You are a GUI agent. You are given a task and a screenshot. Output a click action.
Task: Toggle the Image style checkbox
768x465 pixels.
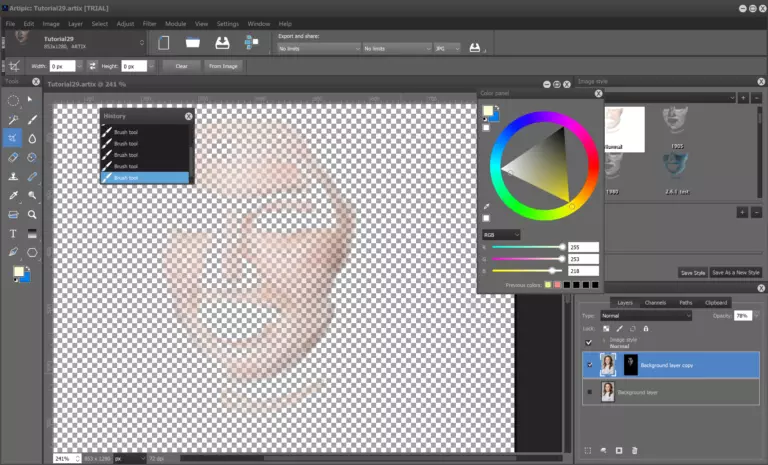[x=589, y=343]
